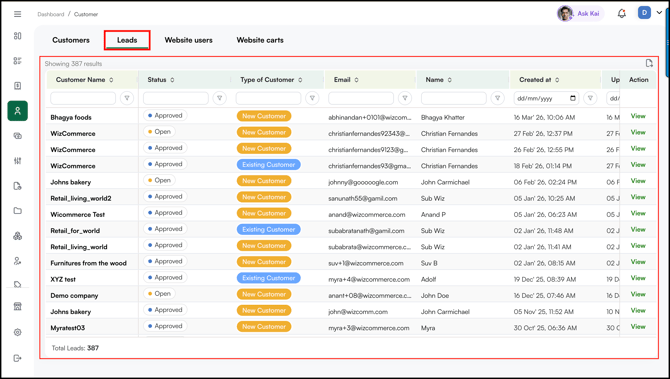Sort by Created at column arrows
The width and height of the screenshot is (670, 379).
[x=557, y=80]
